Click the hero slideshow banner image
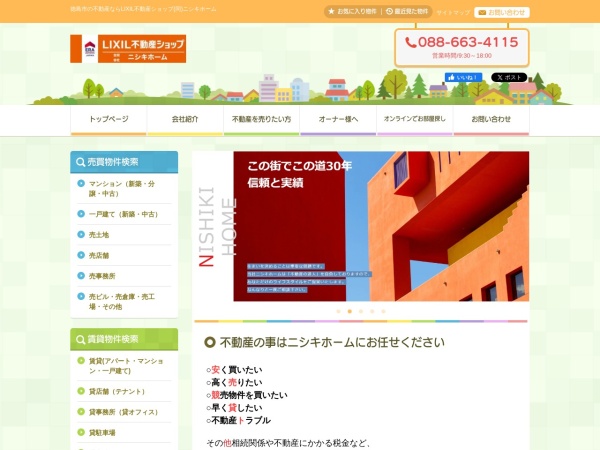Image resolution: width=600 pixels, height=450 pixels. coord(362,226)
